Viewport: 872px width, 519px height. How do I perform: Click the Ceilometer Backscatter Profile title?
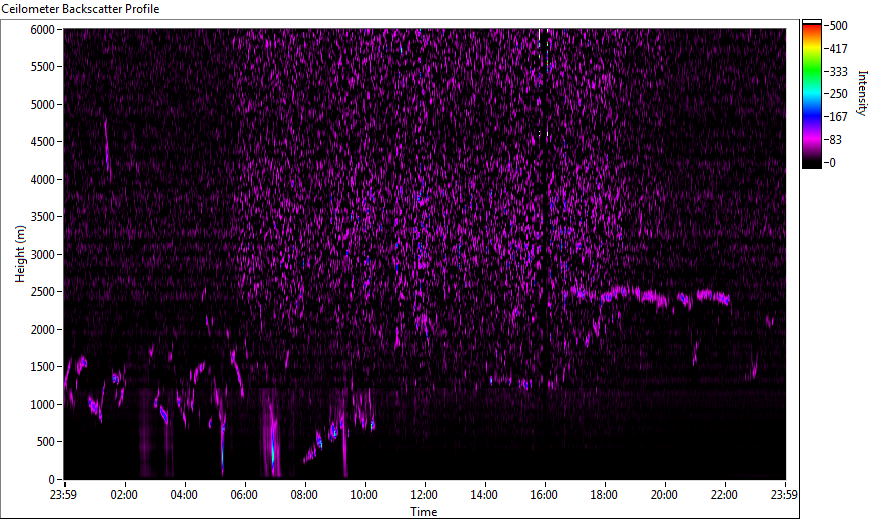pyautogui.click(x=80, y=9)
